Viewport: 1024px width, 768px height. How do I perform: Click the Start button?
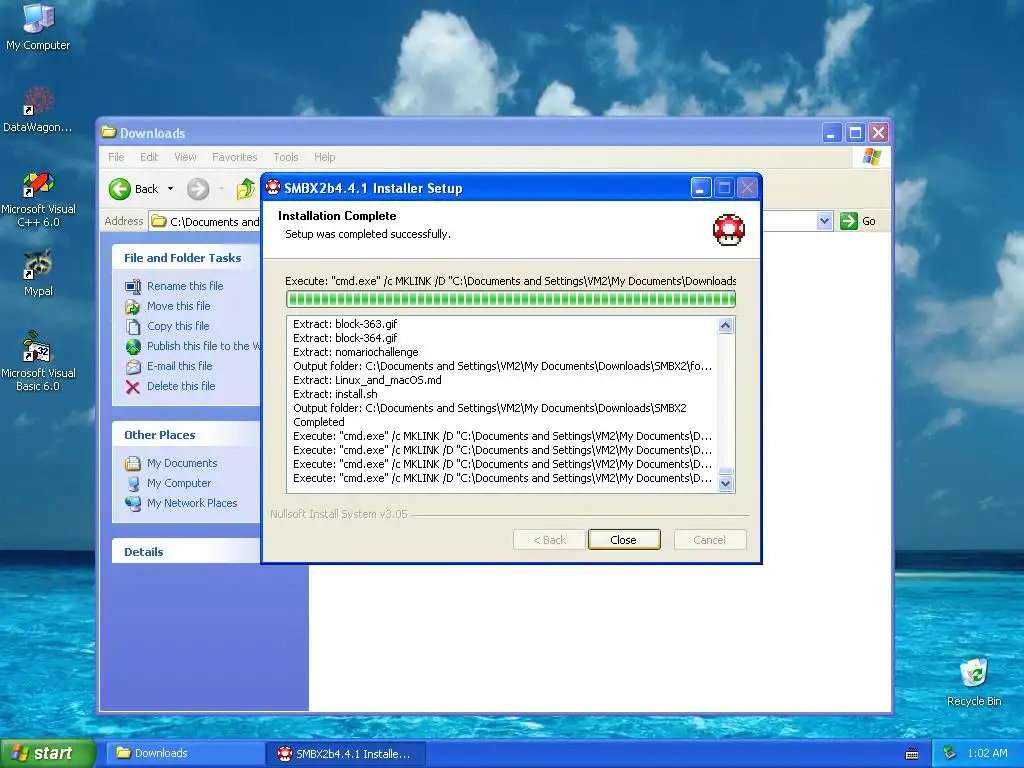pos(47,754)
